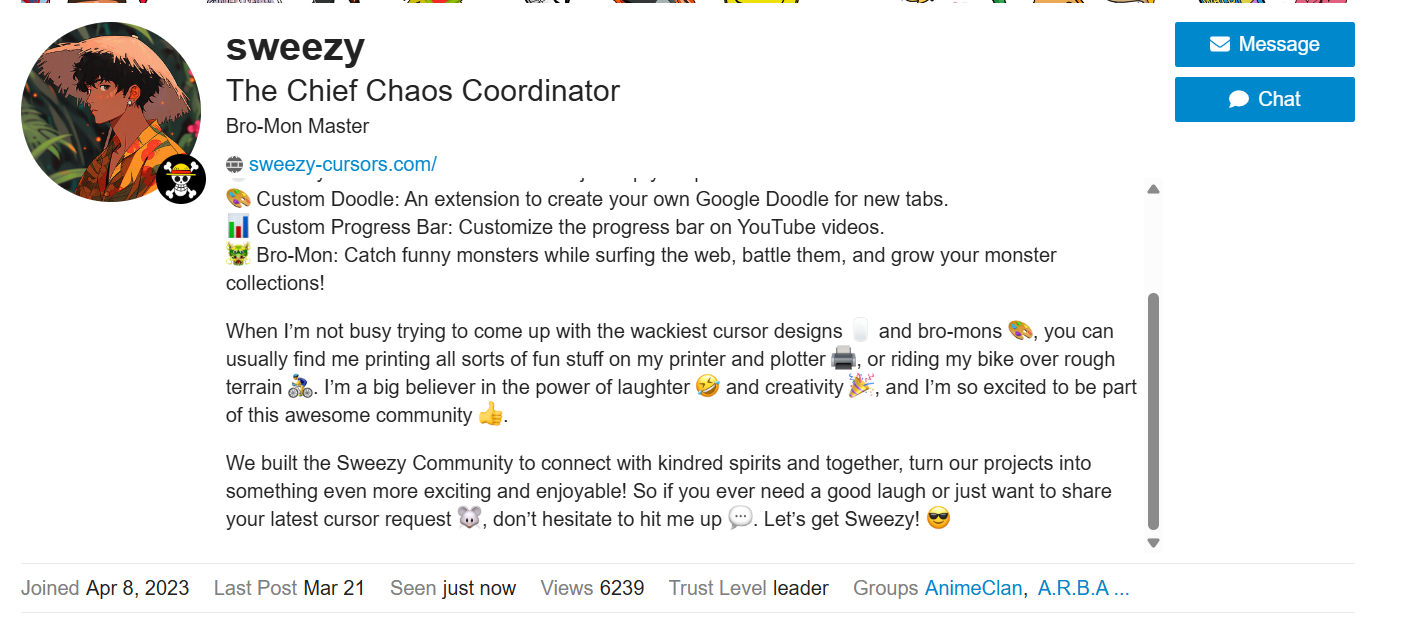
Task: Open the A.R.B.A group link
Action: pos(1084,588)
